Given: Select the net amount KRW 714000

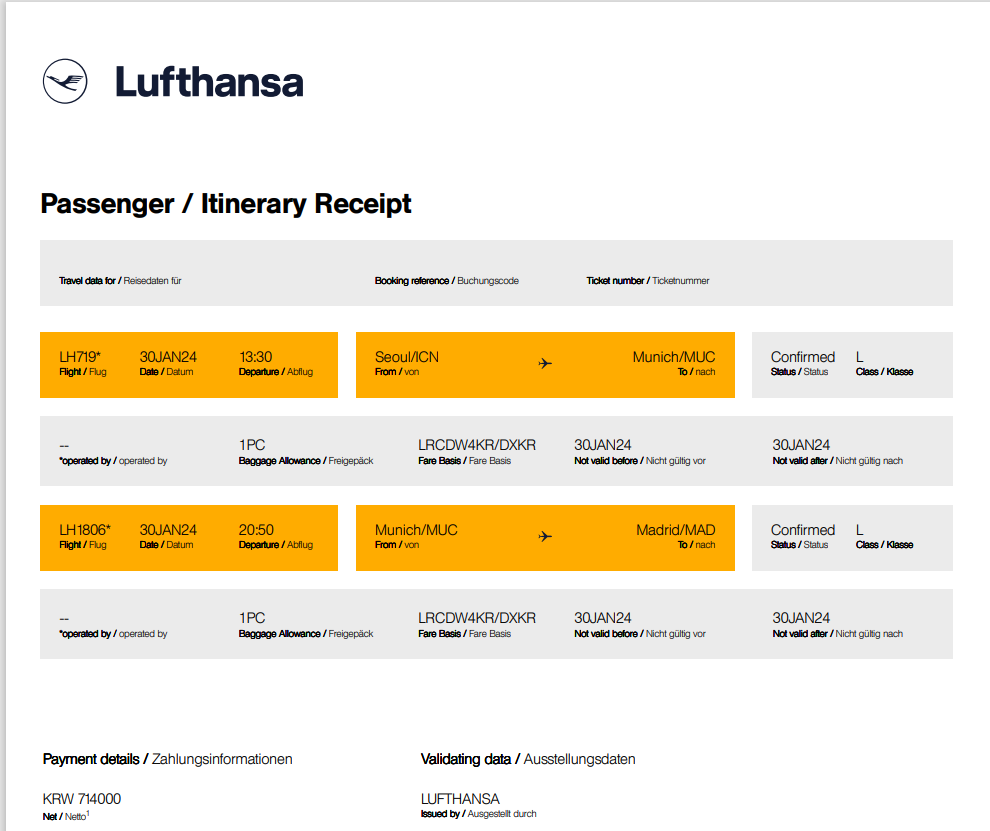Looking at the screenshot, I should click(81, 799).
